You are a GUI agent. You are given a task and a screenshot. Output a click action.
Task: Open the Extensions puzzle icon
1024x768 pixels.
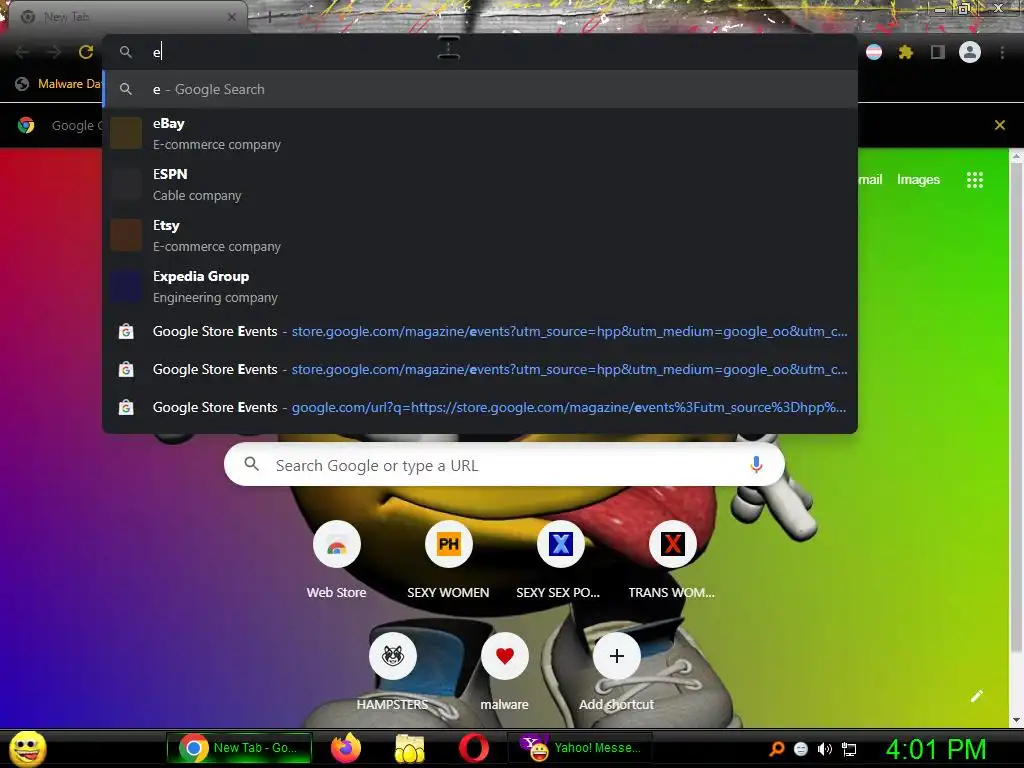905,52
